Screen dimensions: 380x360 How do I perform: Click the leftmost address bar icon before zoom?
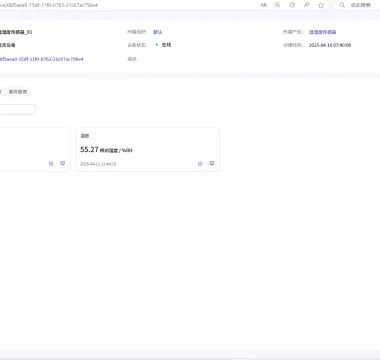coord(263,5)
